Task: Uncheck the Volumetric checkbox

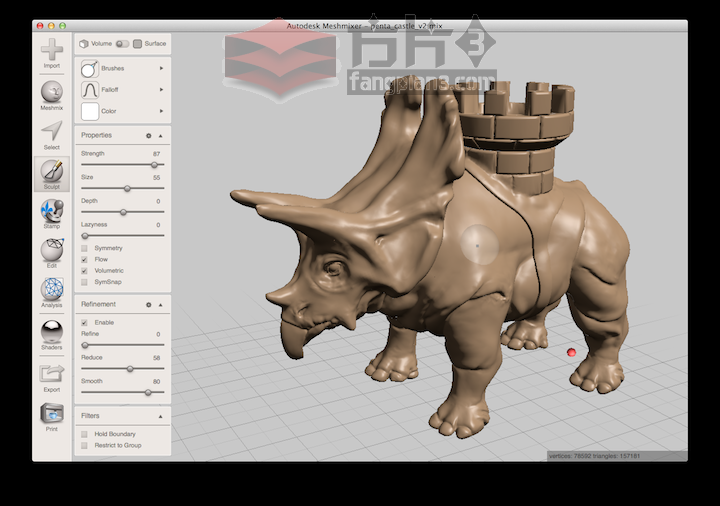Action: [x=84, y=271]
